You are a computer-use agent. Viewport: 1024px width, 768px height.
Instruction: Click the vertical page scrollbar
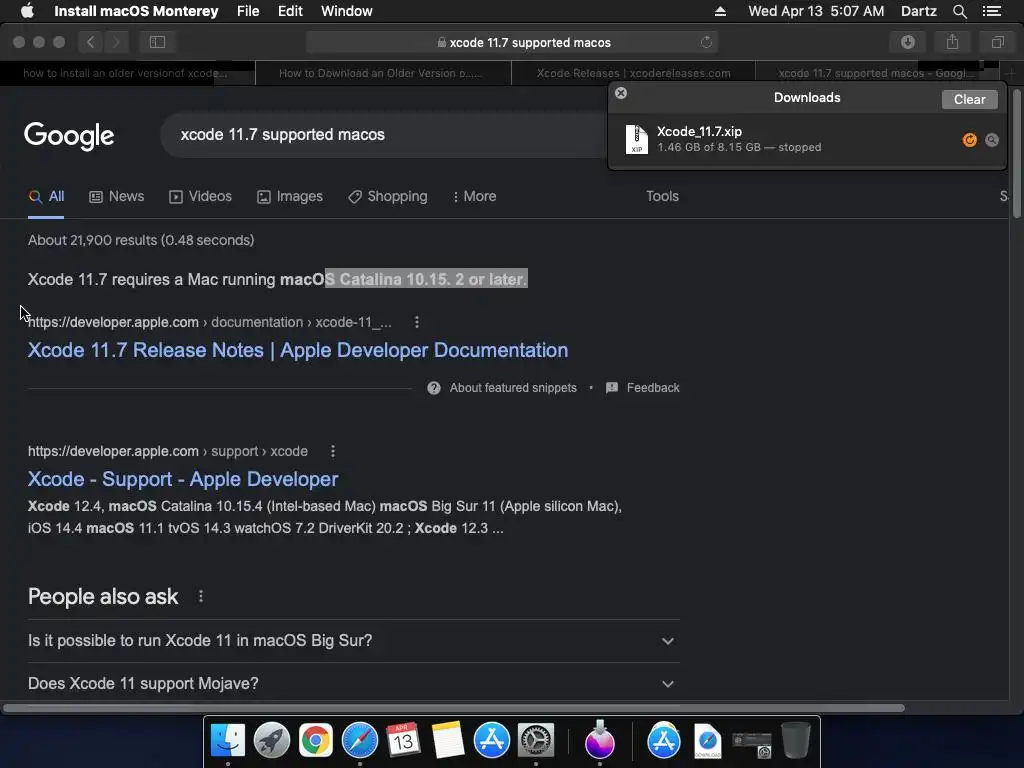(x=1017, y=153)
